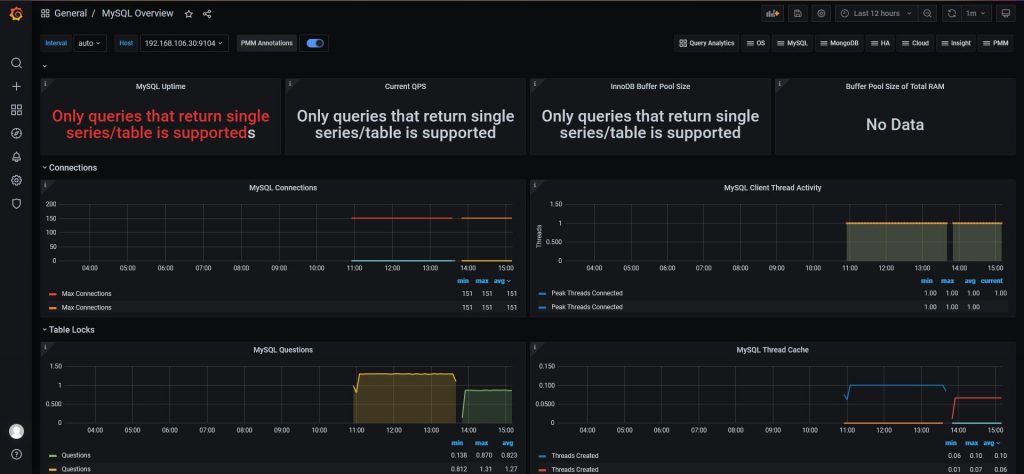This screenshot has width=1024, height=474.
Task: Open the Interval auto dropdown
Action: pos(89,43)
